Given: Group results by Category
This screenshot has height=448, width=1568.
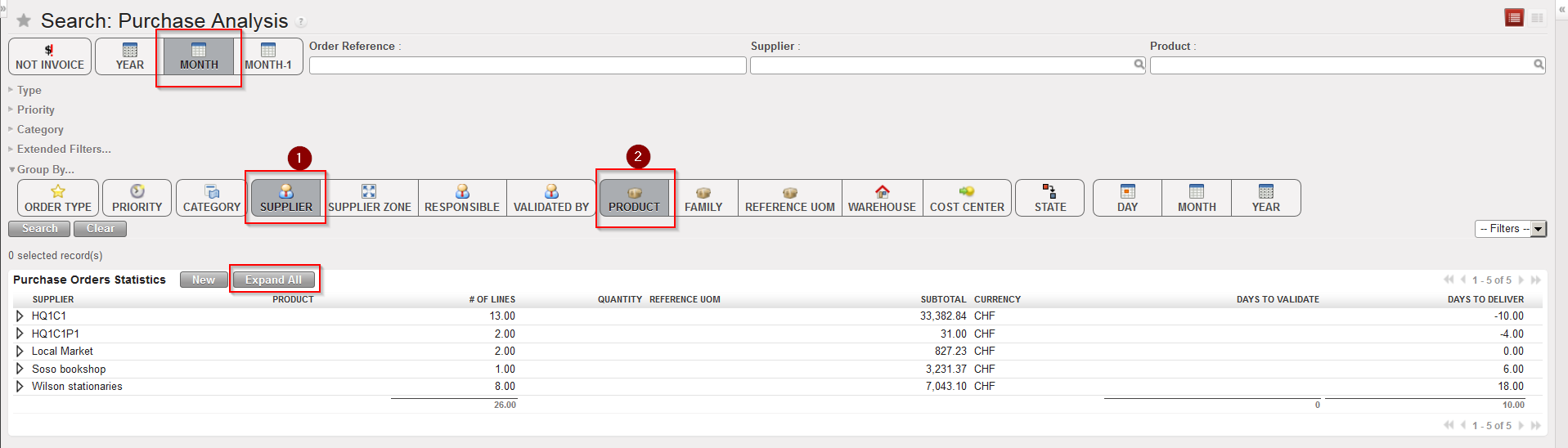Looking at the screenshot, I should click(x=211, y=199).
